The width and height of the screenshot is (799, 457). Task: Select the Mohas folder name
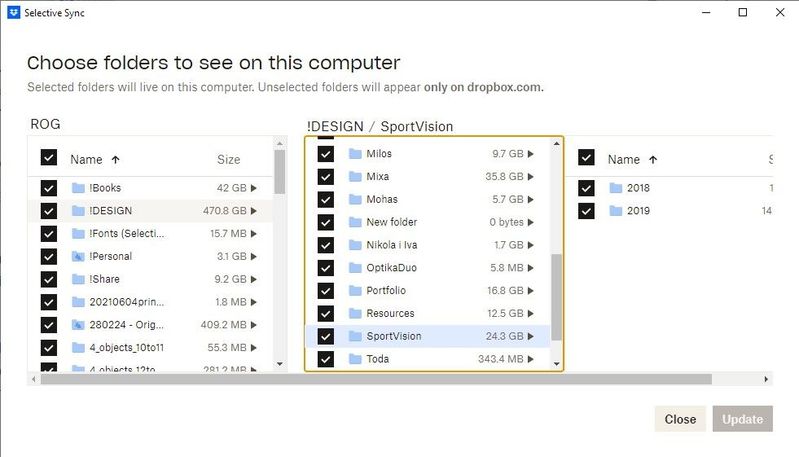(x=382, y=199)
